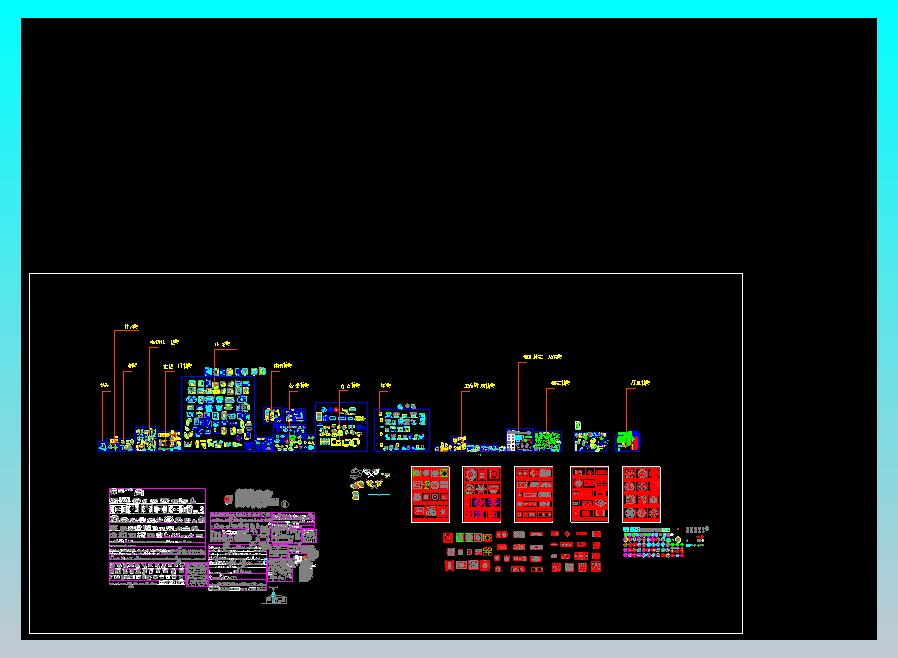The height and width of the screenshot is (658, 898).
Task: Select the rightmost red pattern sheet
Action: coord(641,494)
